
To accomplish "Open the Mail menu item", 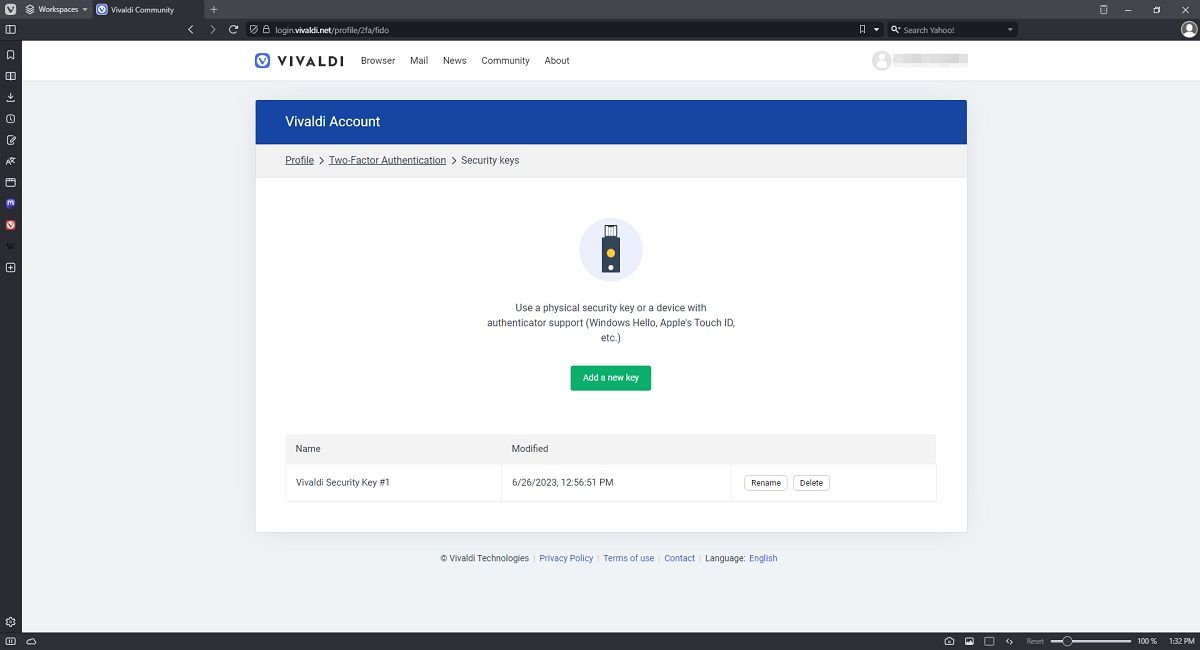I will [419, 61].
